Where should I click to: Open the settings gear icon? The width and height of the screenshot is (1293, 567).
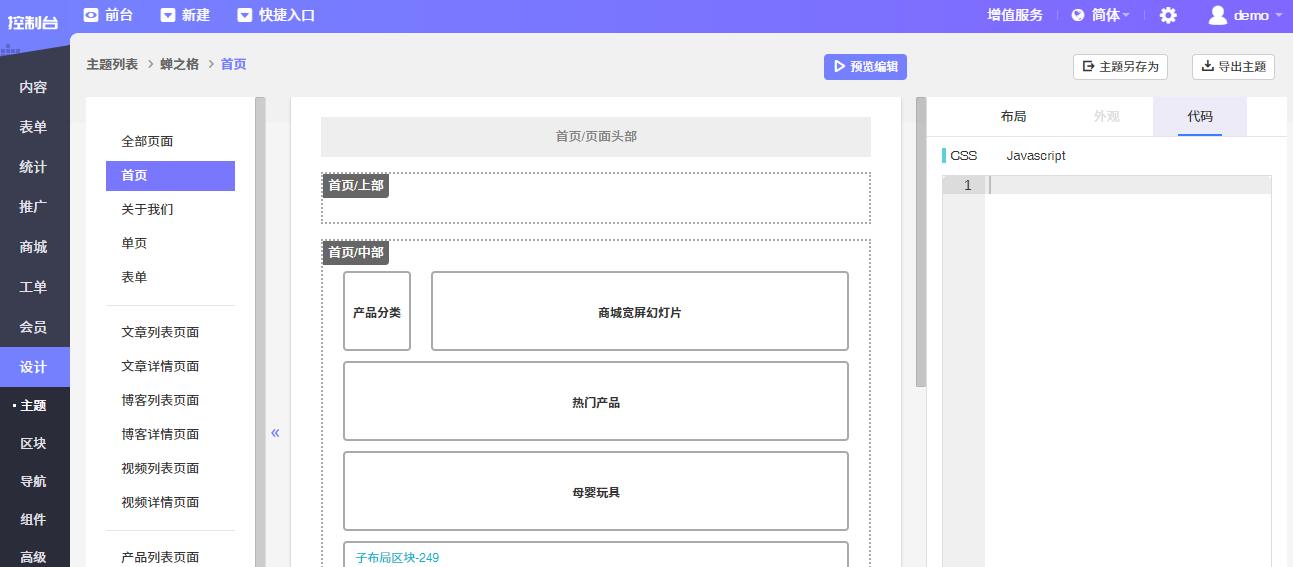coord(1168,15)
